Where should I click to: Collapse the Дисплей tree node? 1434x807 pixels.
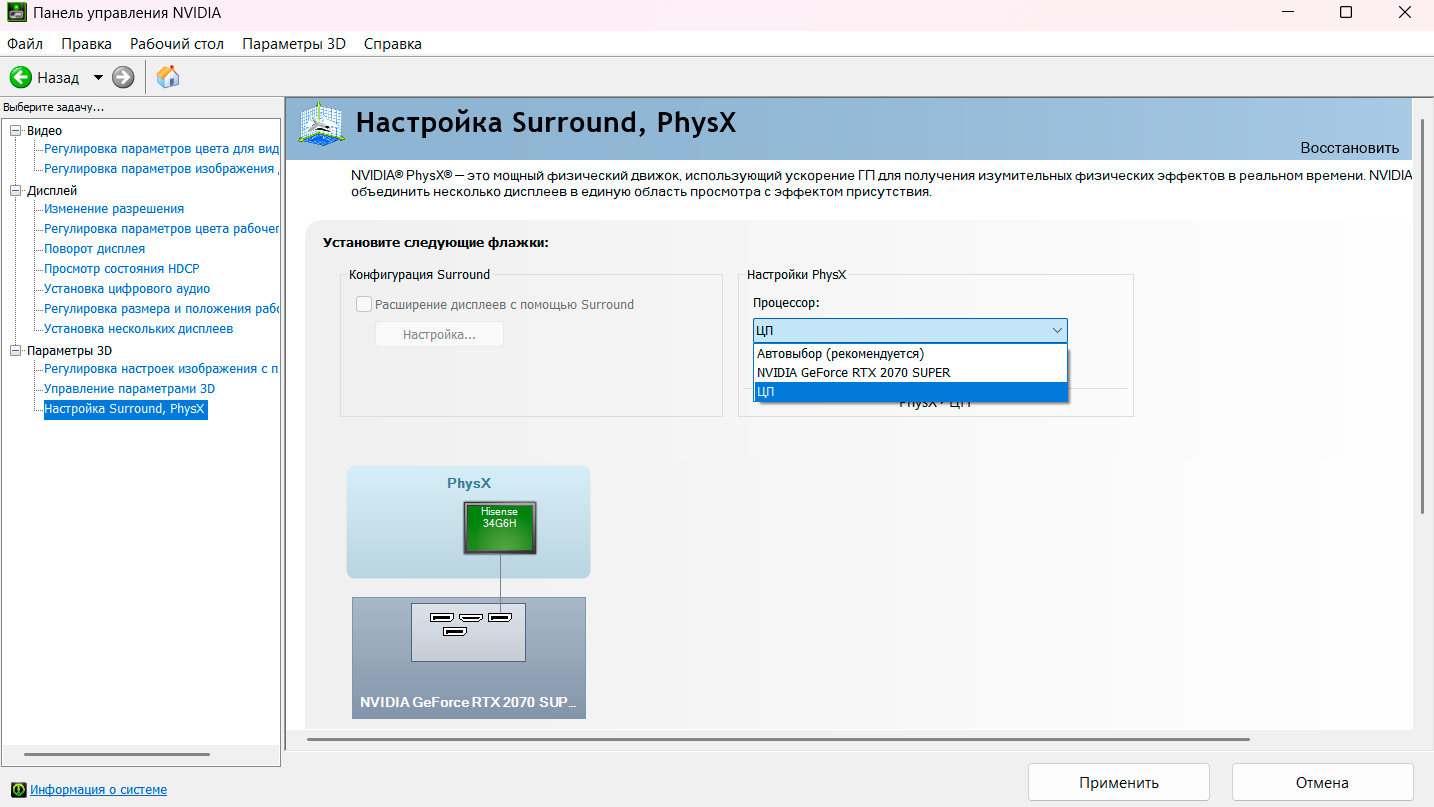point(15,191)
